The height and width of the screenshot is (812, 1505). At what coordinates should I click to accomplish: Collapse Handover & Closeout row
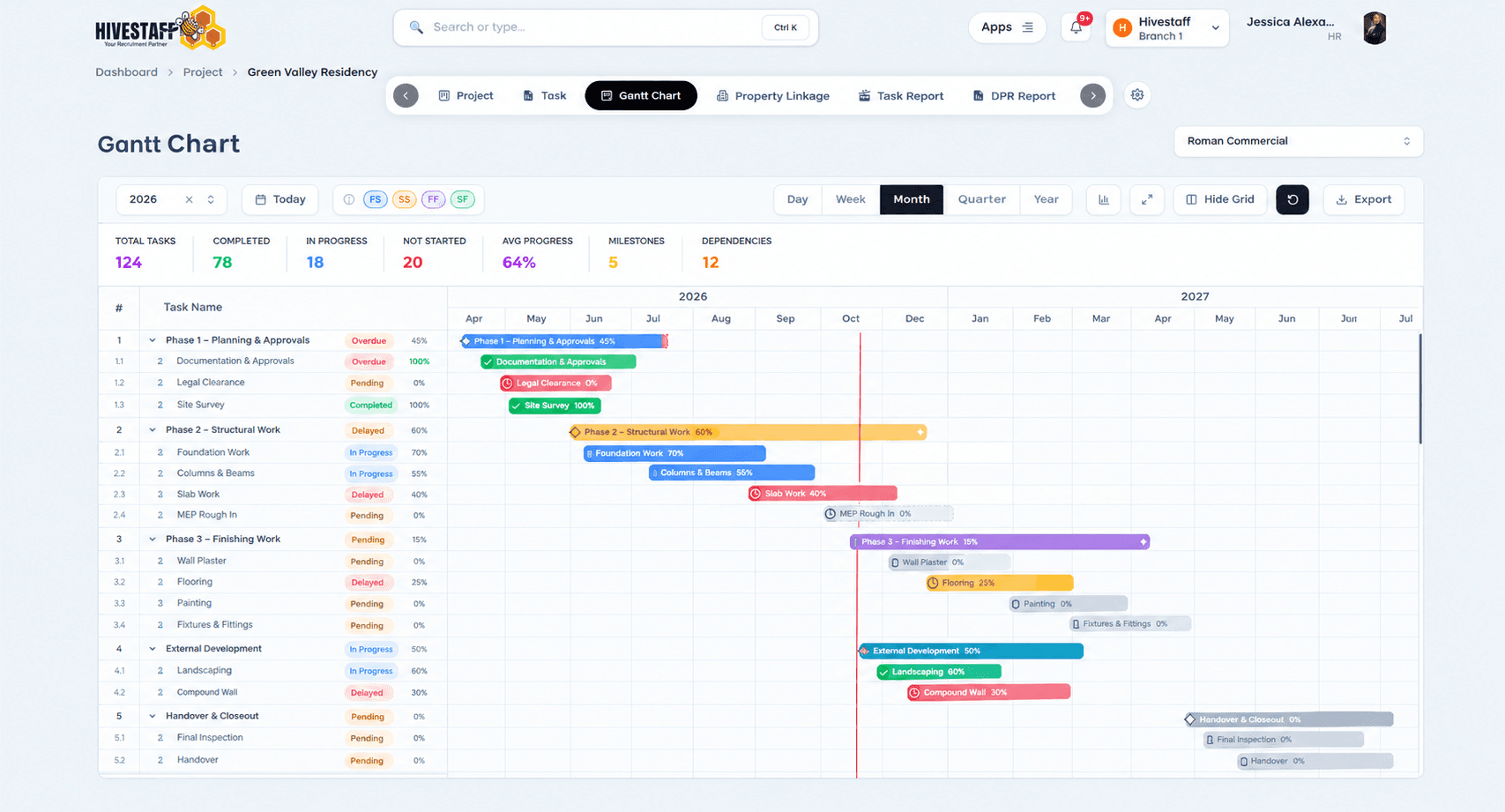pos(153,717)
